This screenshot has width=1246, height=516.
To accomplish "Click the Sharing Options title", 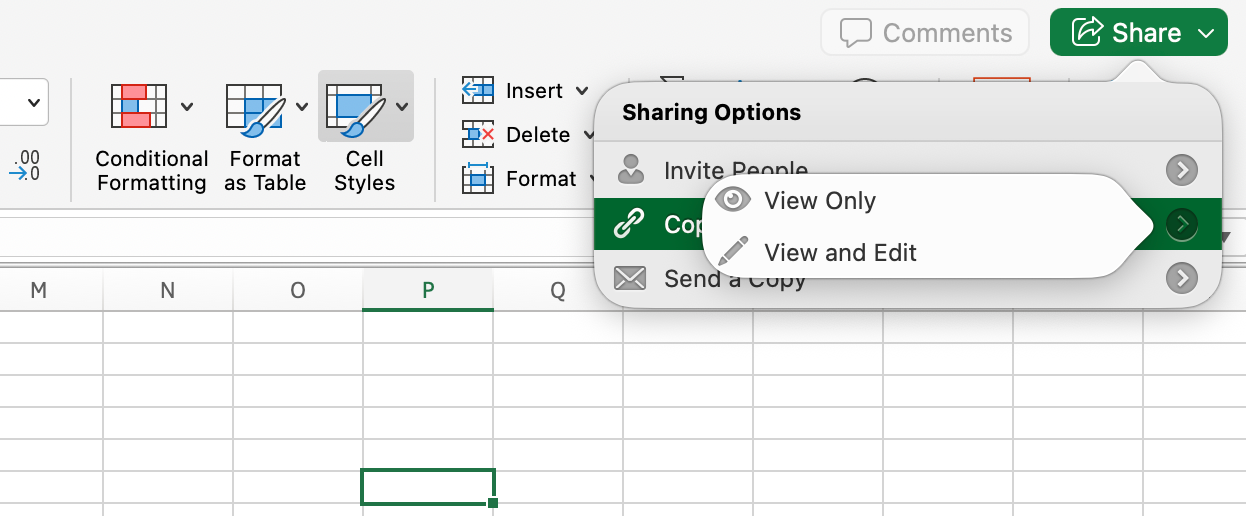I will (x=711, y=112).
